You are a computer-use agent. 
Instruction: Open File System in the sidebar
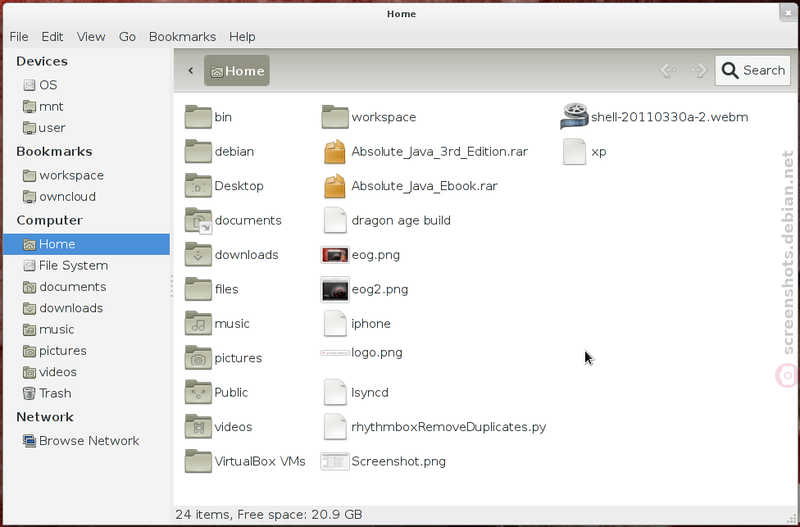(x=86, y=265)
